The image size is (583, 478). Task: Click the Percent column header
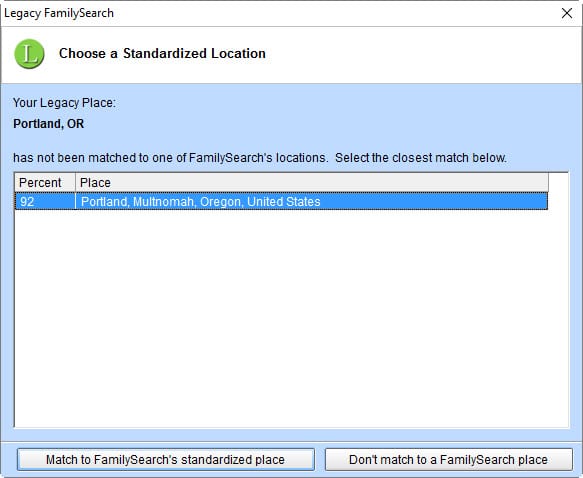45,183
